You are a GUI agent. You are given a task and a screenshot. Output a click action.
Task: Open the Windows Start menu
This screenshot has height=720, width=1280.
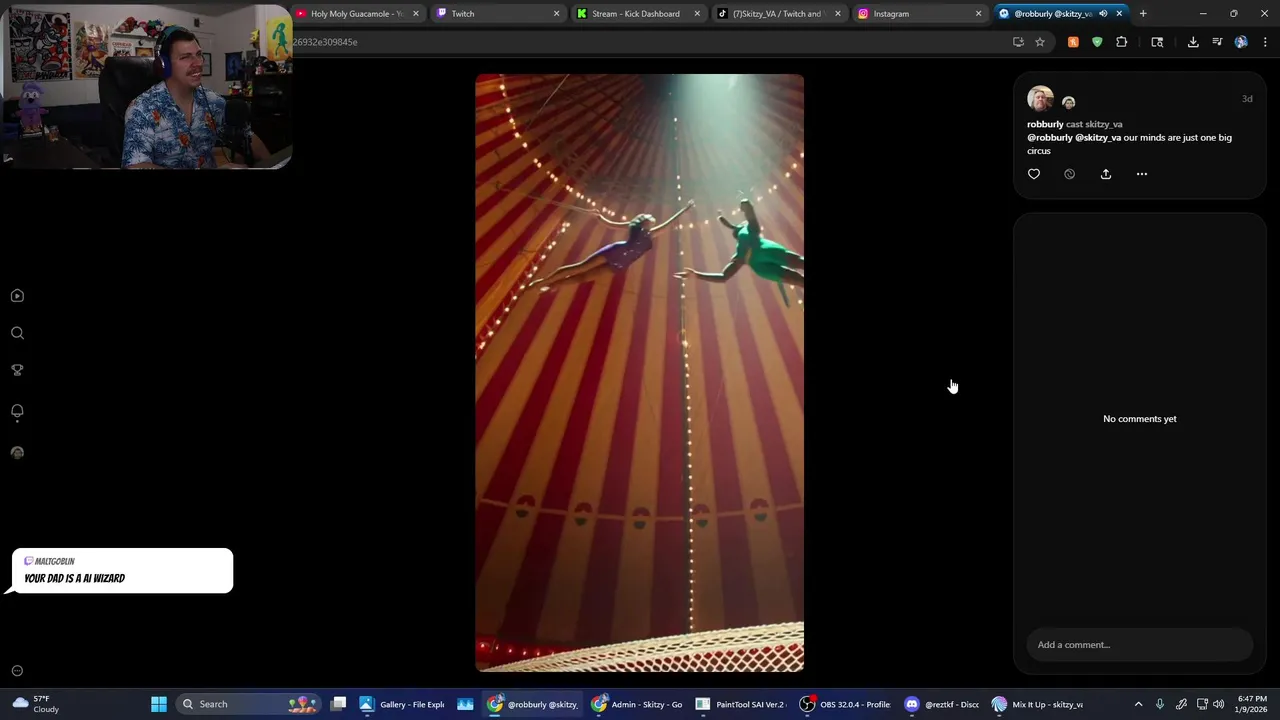coord(159,704)
